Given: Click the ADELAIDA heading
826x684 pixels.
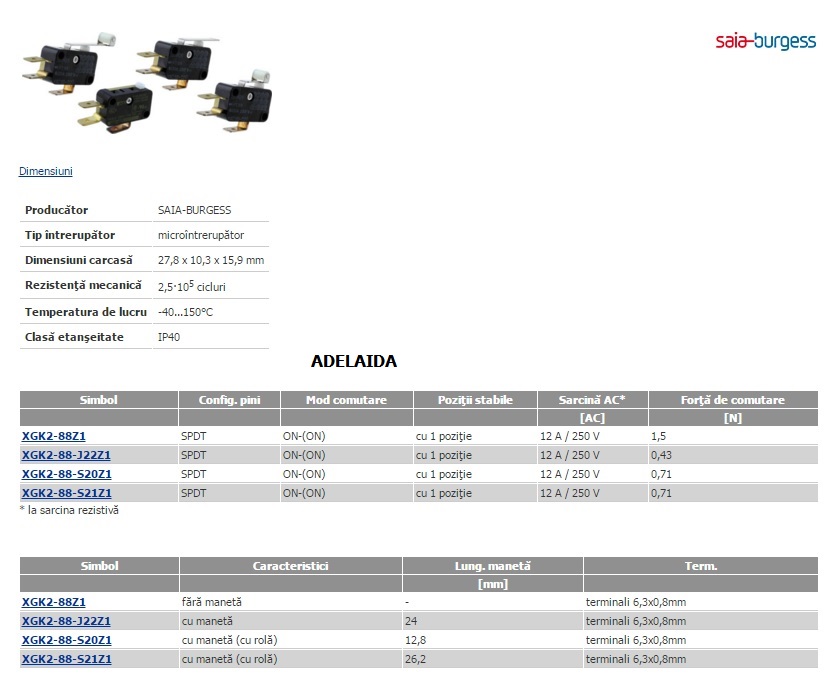Looking at the screenshot, I should click(x=354, y=361).
